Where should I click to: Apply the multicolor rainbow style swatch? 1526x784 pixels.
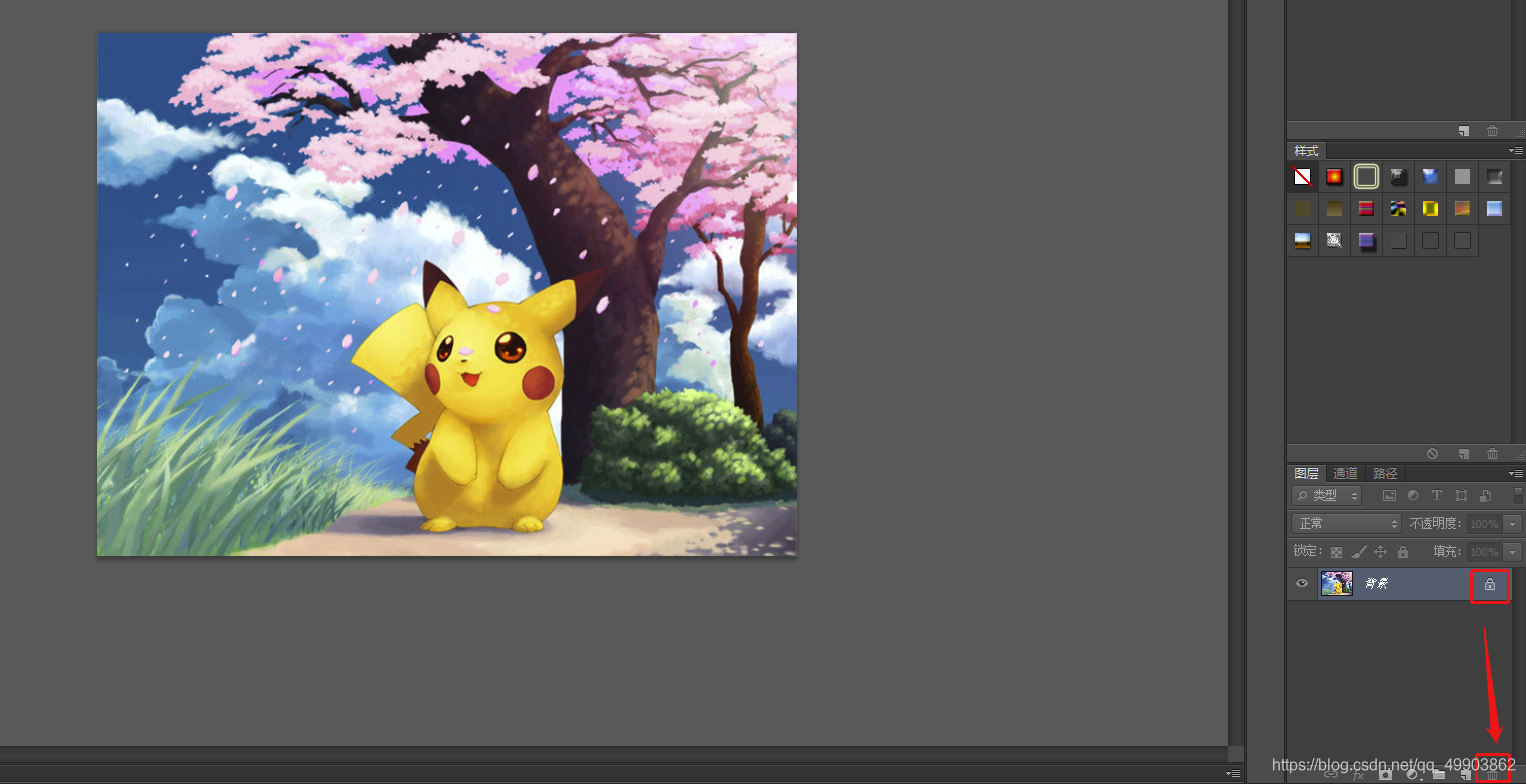click(x=1399, y=209)
